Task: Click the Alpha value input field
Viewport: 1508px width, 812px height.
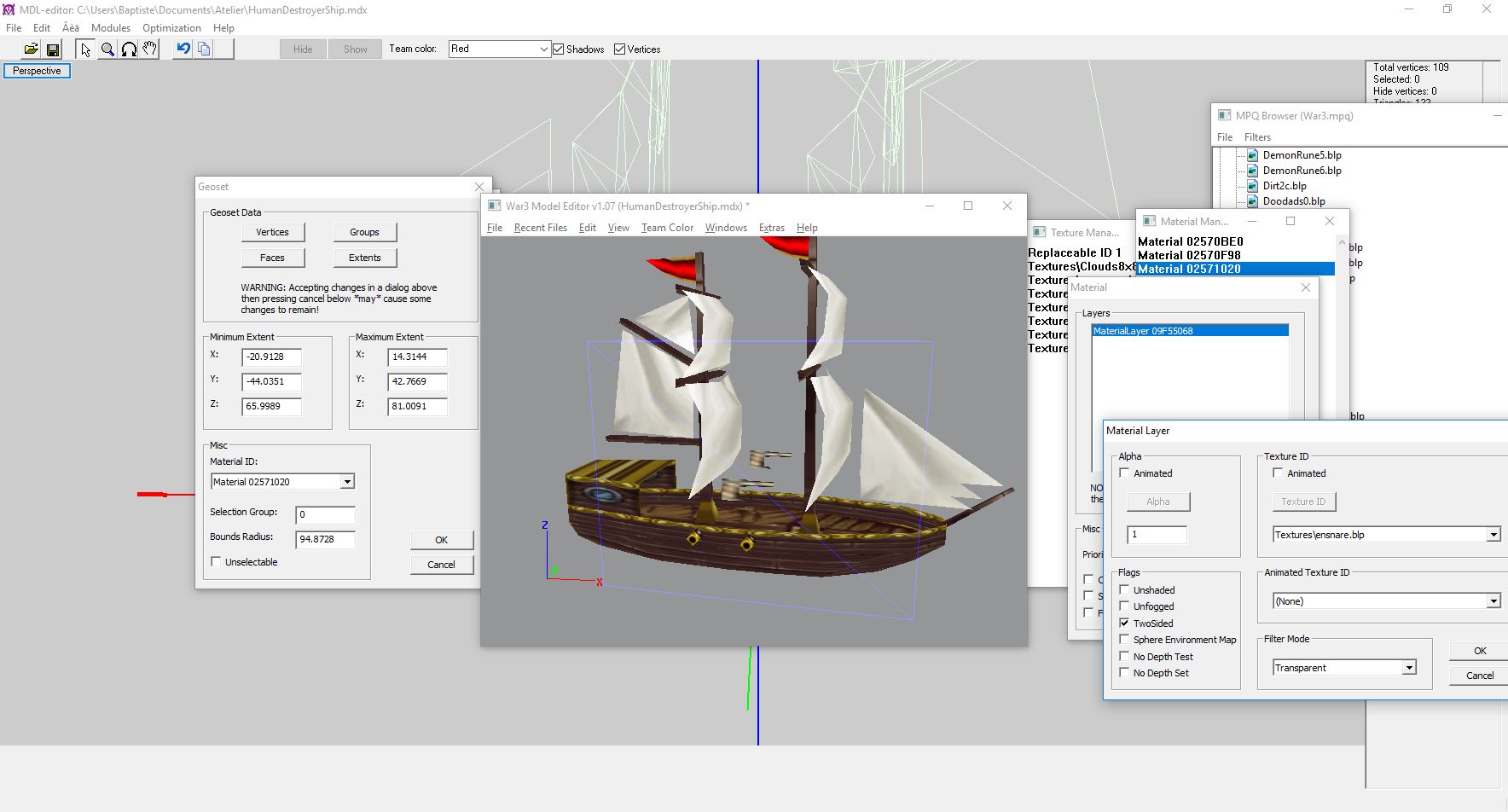Action: pyautogui.click(x=1157, y=535)
